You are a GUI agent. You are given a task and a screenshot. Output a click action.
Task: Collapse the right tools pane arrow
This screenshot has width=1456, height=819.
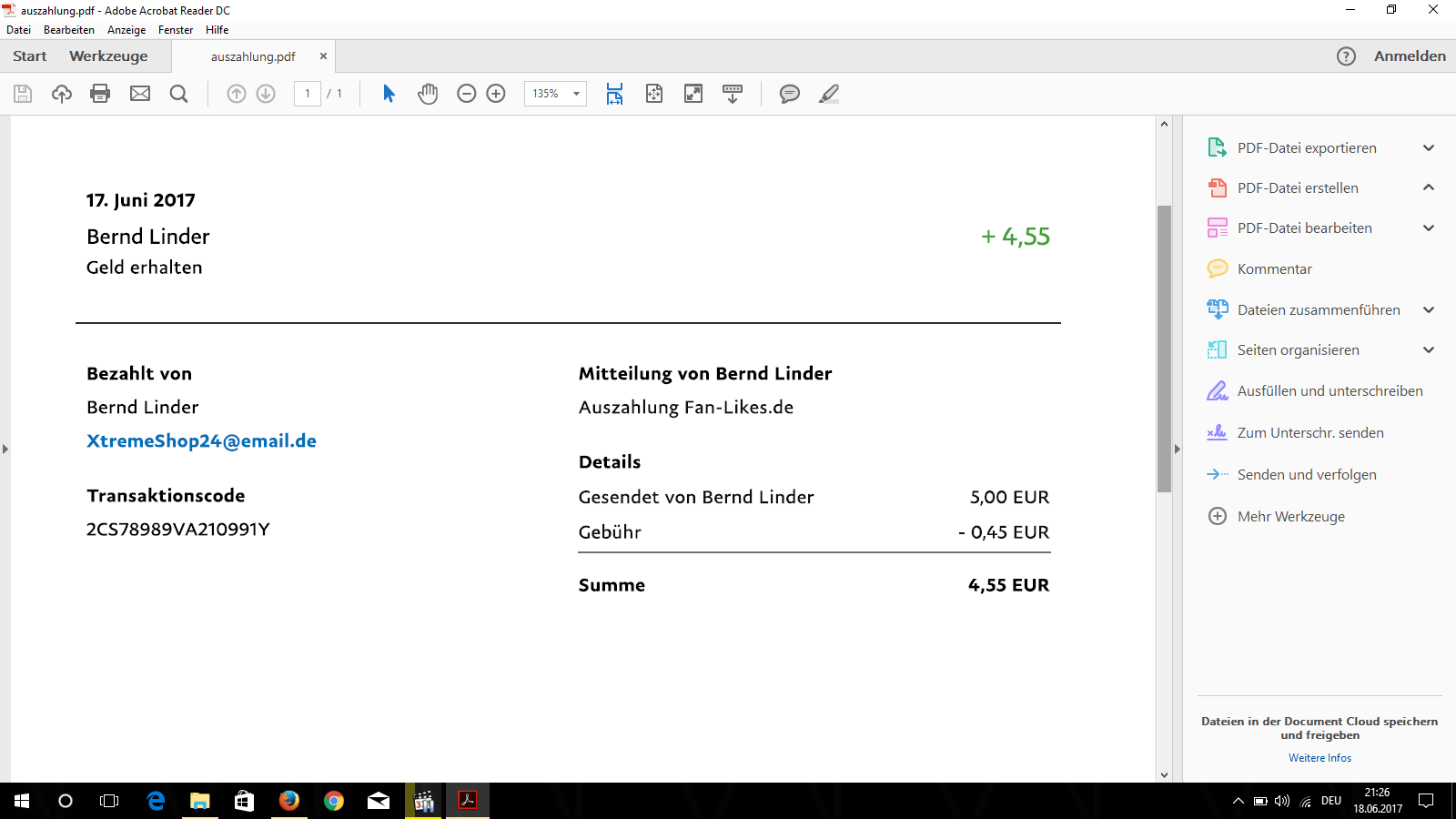[x=1177, y=449]
